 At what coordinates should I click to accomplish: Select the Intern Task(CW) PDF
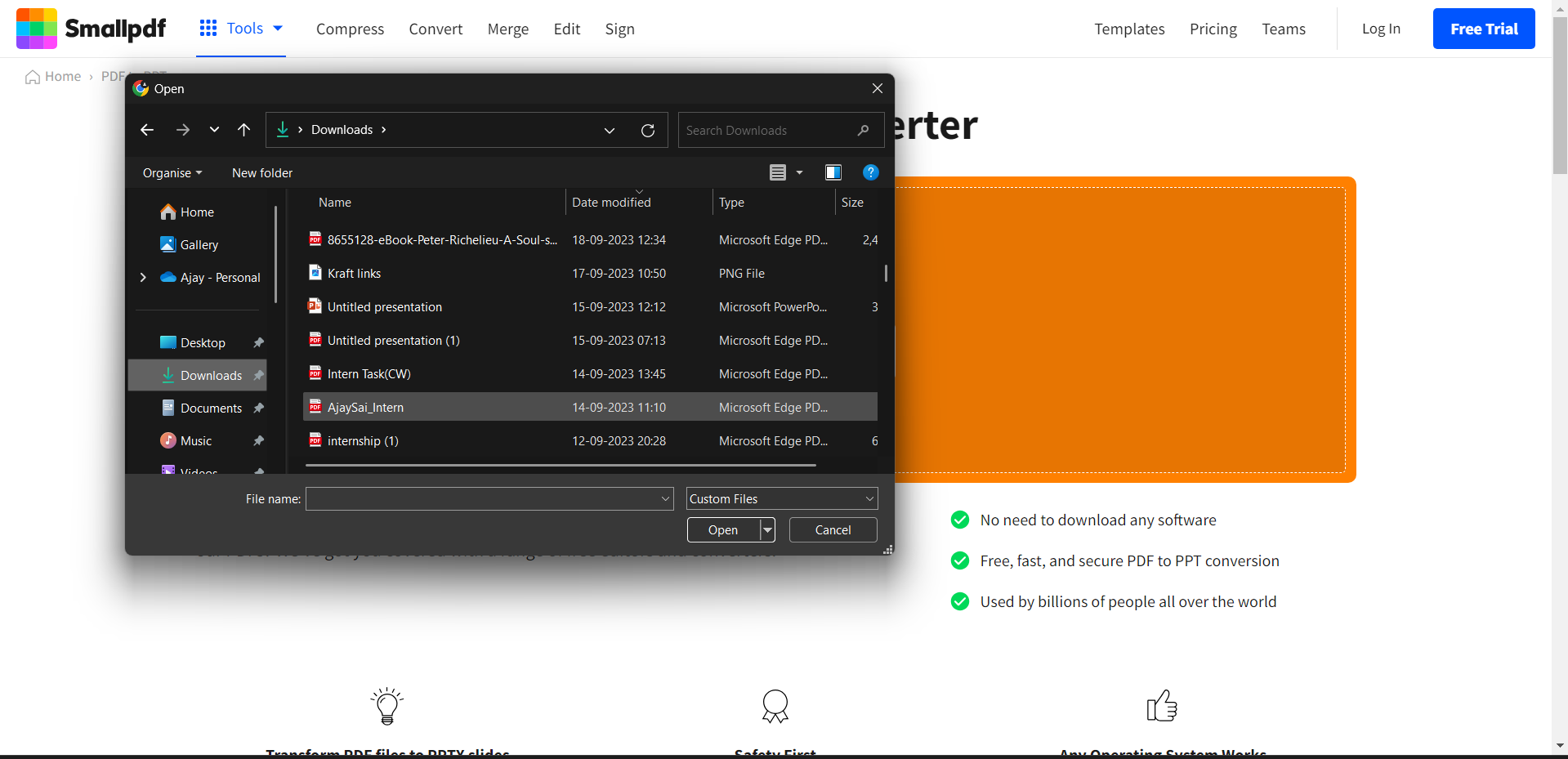click(x=591, y=374)
